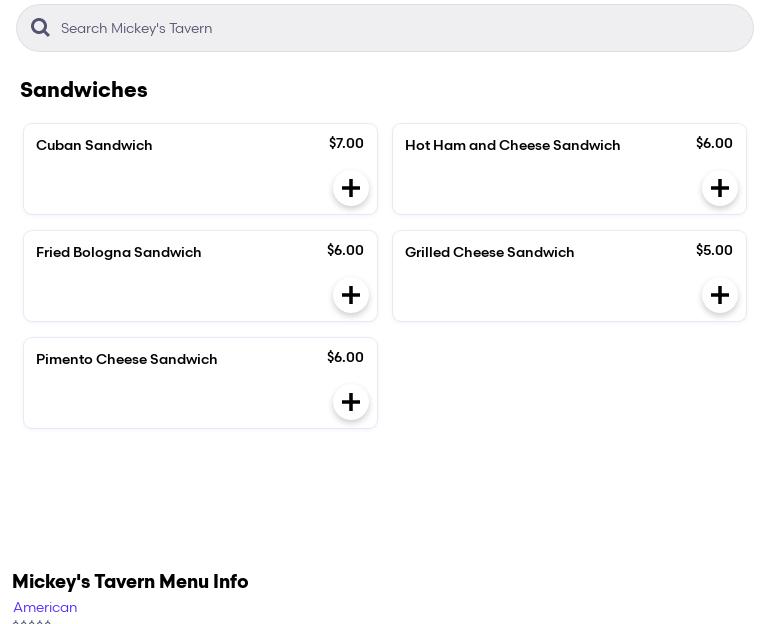
Task: Click Hot Ham and Cheese $6.00 price
Action: tap(714, 143)
